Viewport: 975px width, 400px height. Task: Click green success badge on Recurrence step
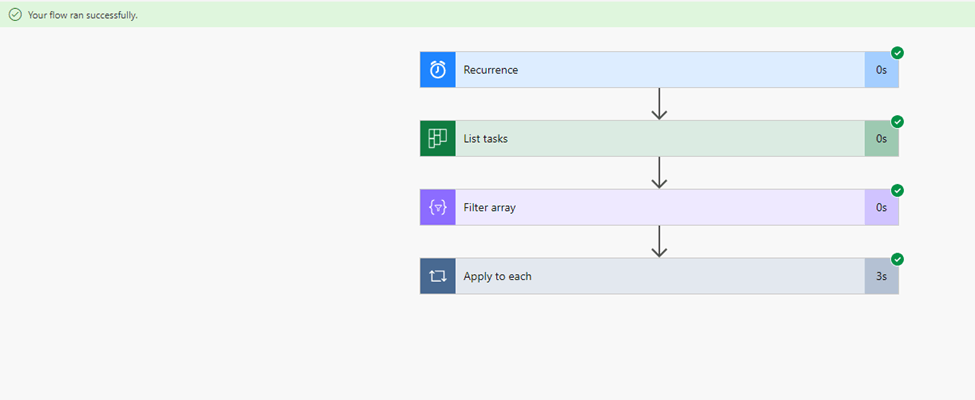pos(897,53)
